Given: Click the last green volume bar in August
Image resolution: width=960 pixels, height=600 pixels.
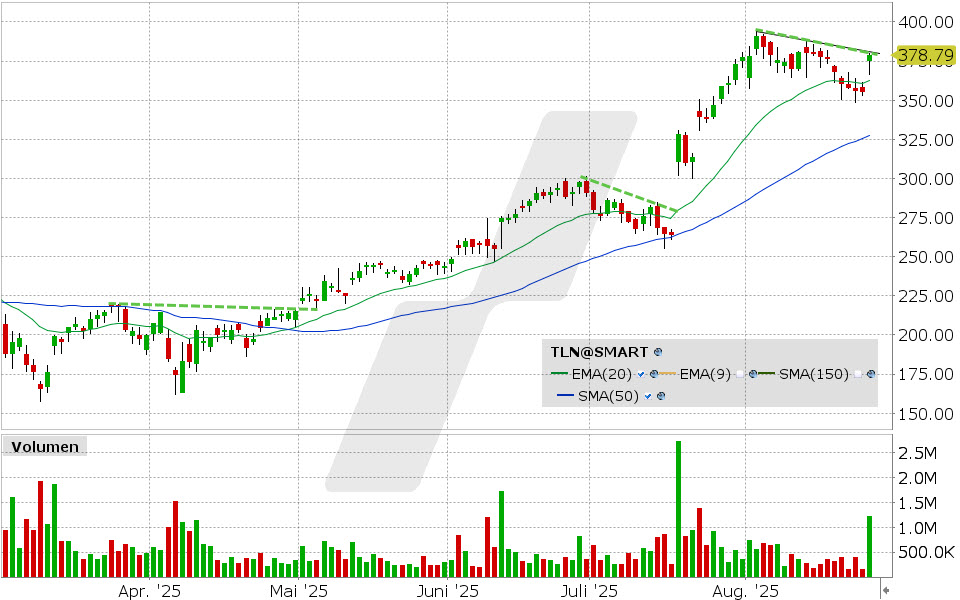Looking at the screenshot, I should 869,547.
